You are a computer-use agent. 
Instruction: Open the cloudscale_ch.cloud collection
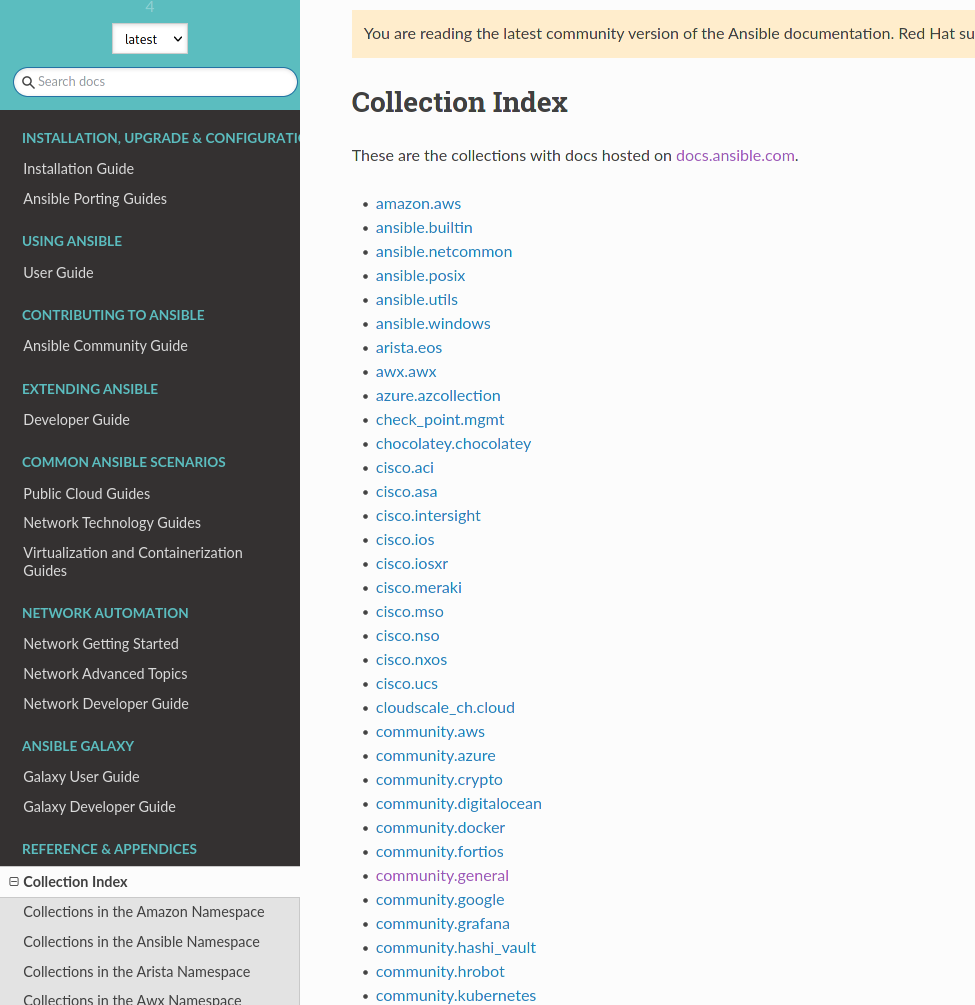445,708
